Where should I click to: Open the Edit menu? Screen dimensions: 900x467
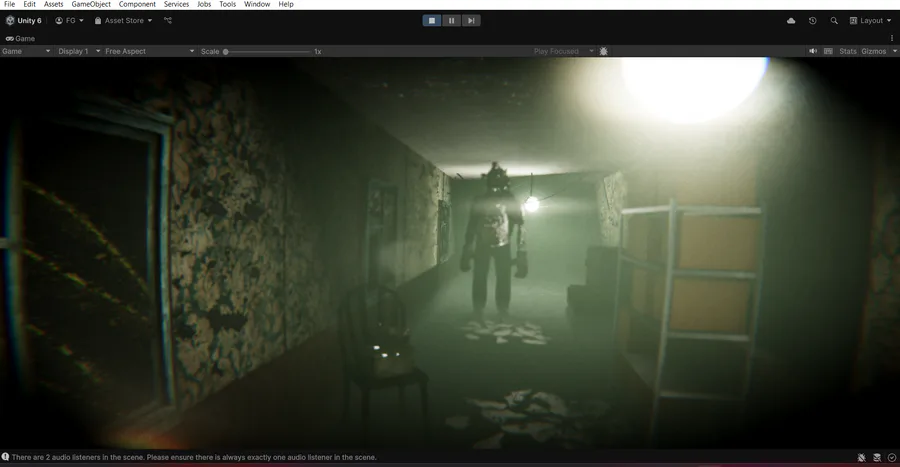click(29, 4)
